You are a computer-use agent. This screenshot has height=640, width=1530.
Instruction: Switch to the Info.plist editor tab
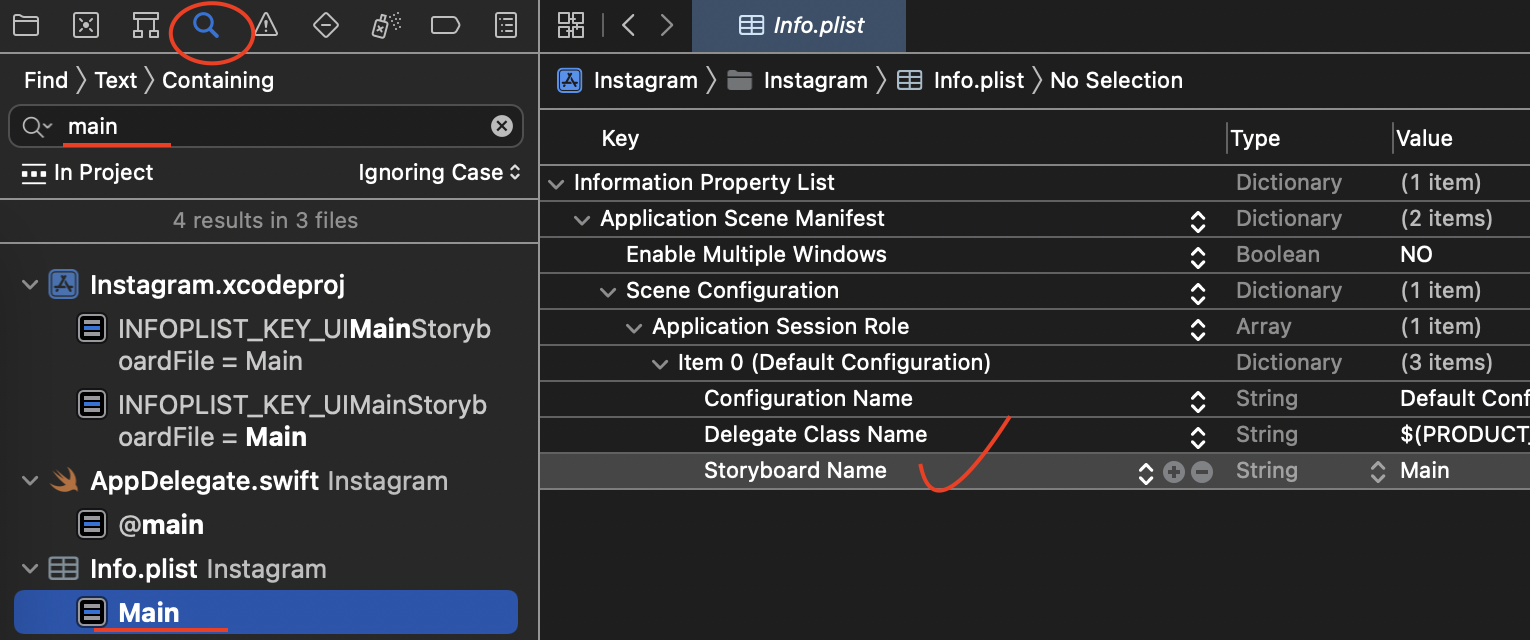pos(799,26)
